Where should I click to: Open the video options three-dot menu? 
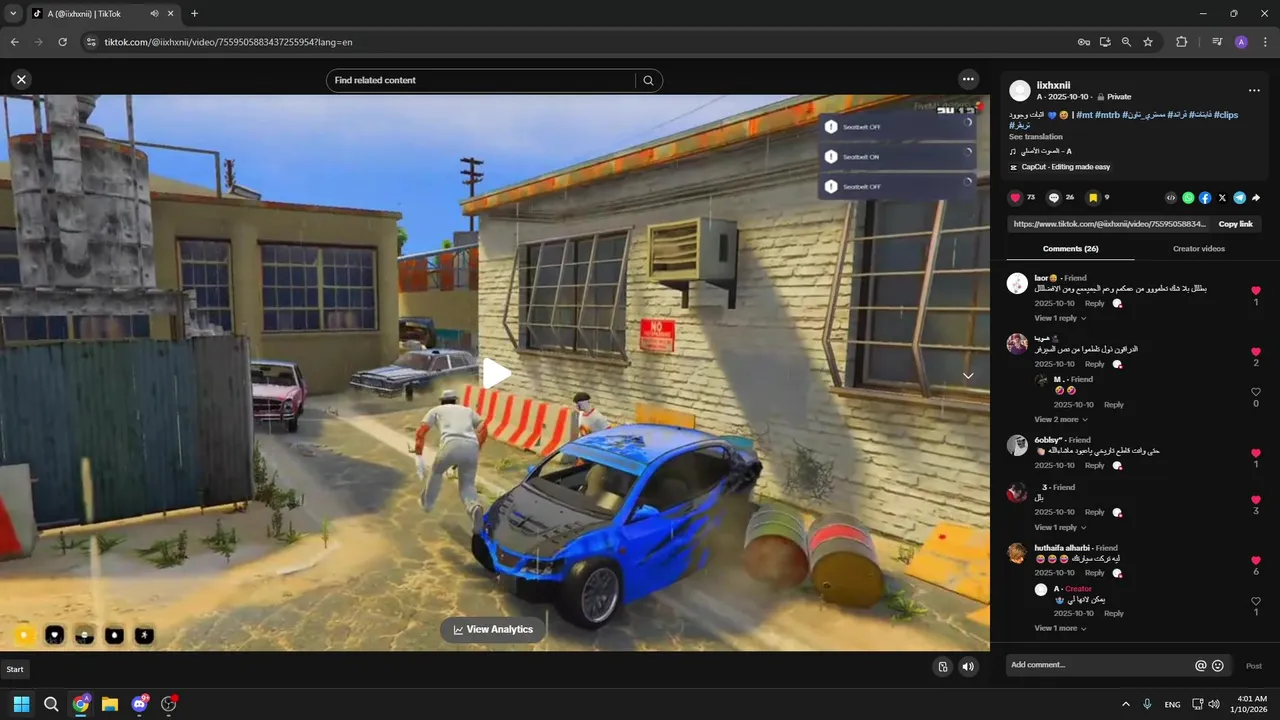tap(968, 79)
